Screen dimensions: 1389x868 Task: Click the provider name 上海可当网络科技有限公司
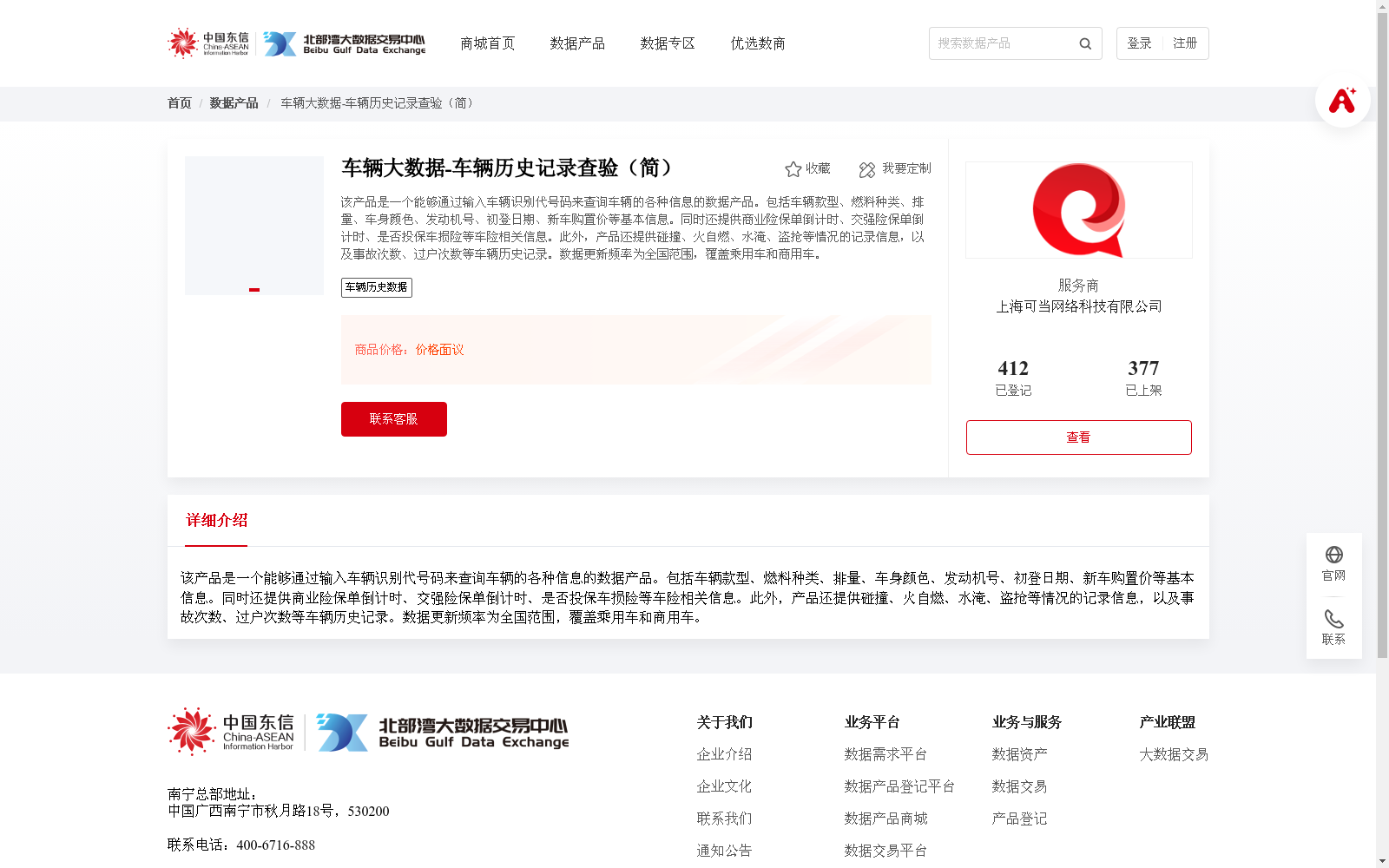(x=1079, y=306)
